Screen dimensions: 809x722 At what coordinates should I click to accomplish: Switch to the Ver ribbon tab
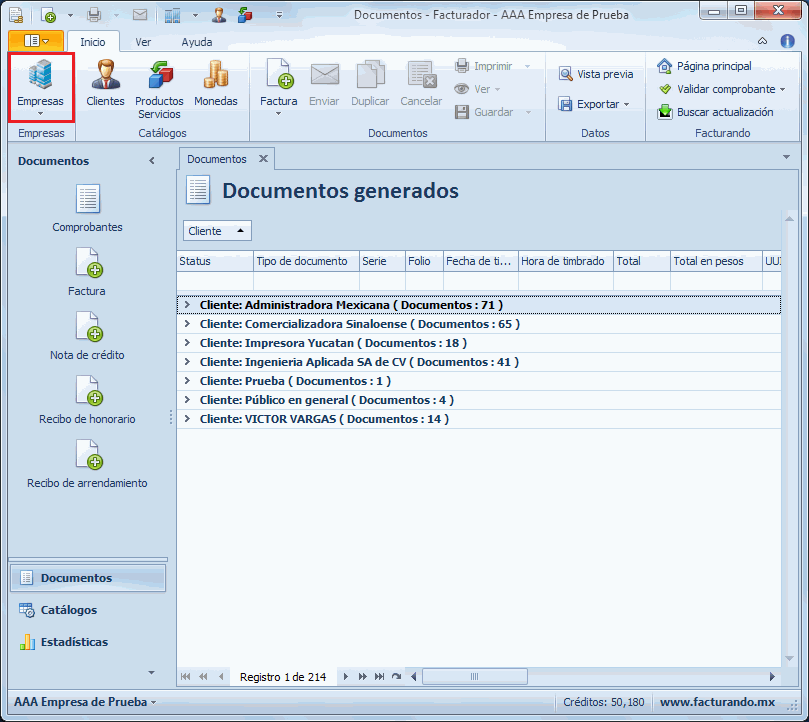[143, 42]
